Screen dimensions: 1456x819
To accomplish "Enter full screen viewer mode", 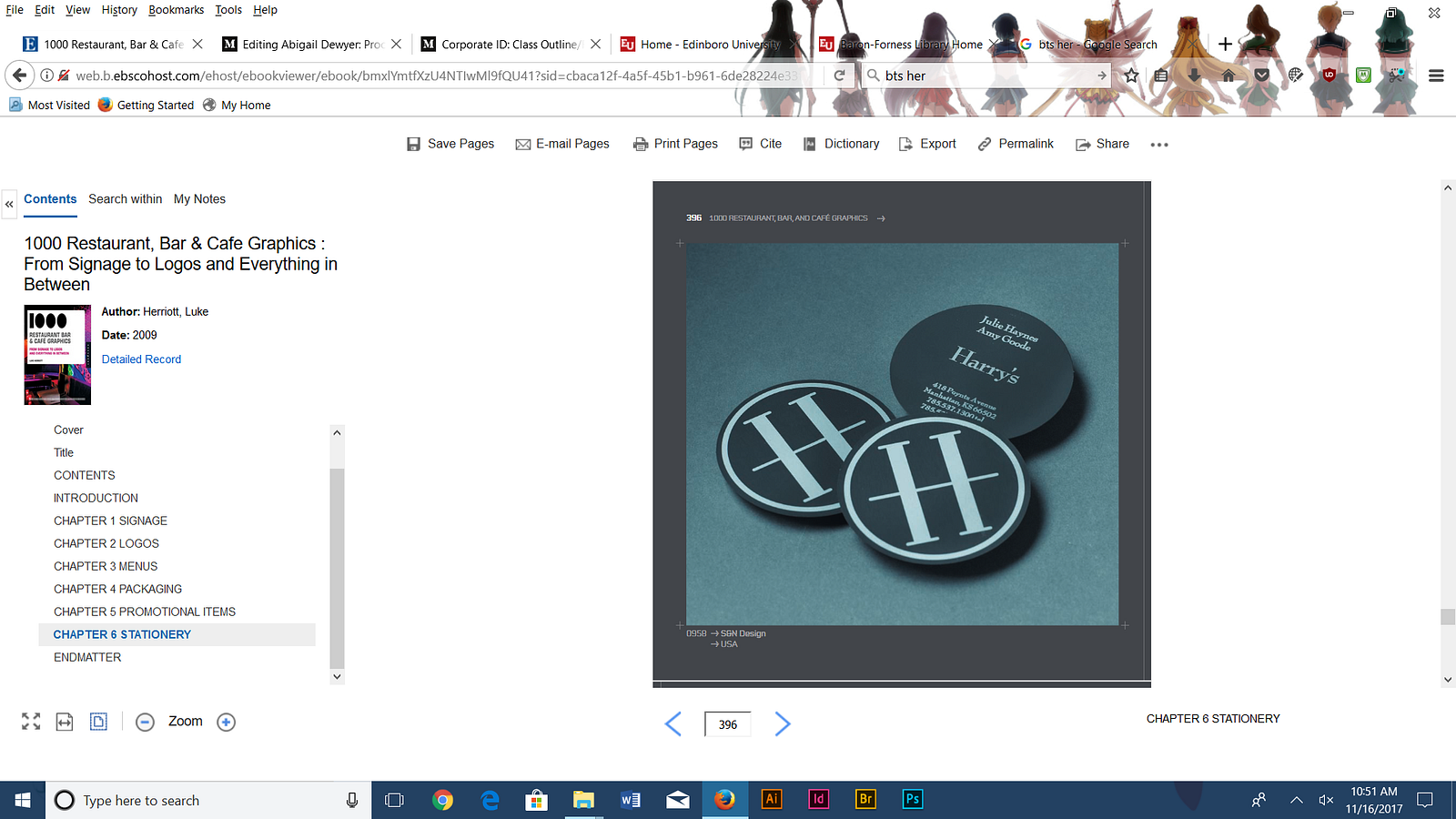I will (x=31, y=722).
